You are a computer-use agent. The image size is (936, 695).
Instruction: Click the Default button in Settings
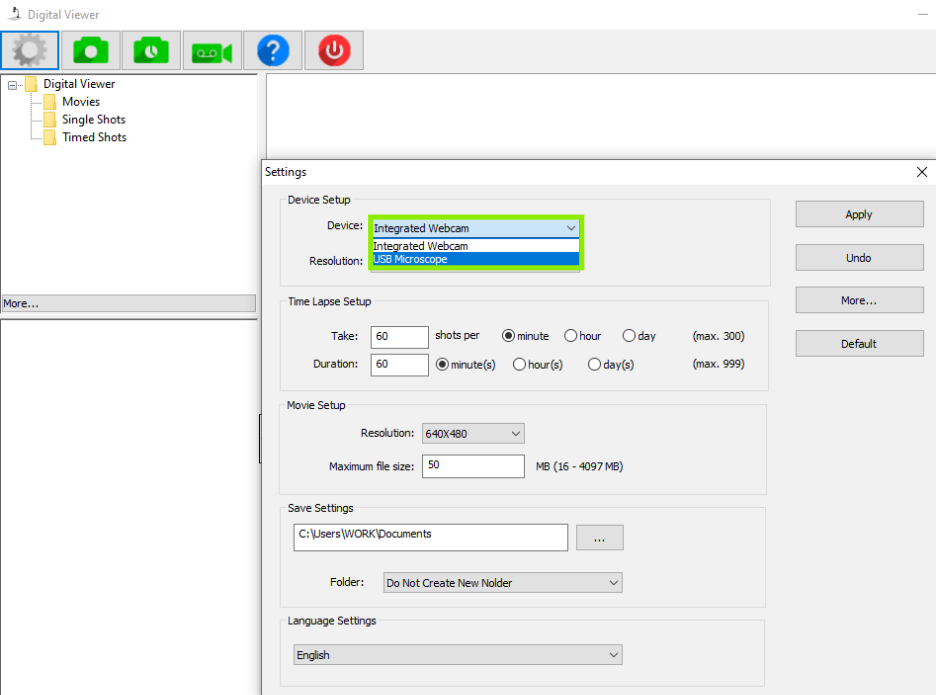tap(859, 344)
